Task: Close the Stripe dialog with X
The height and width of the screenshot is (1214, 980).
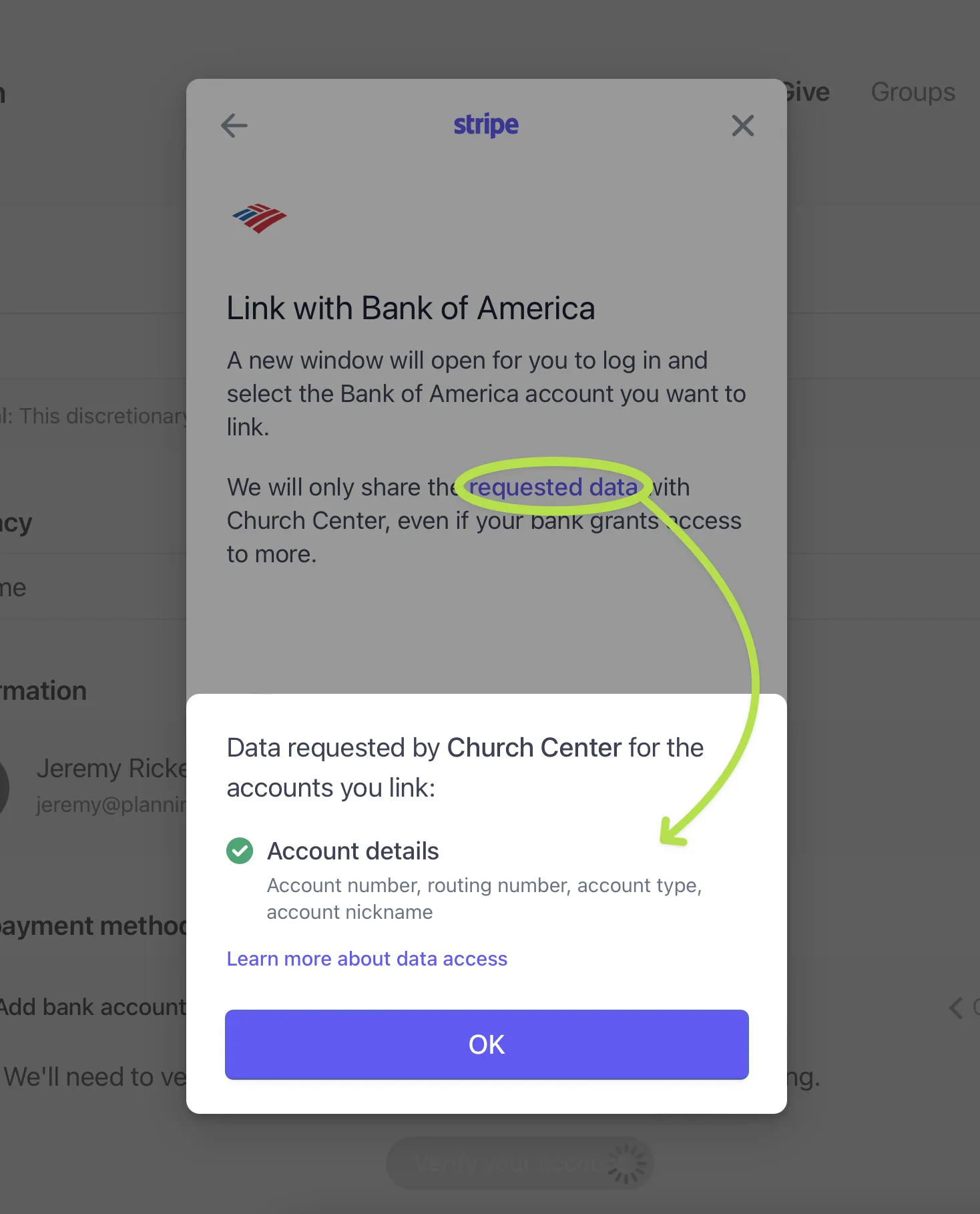Action: pyautogui.click(x=742, y=126)
